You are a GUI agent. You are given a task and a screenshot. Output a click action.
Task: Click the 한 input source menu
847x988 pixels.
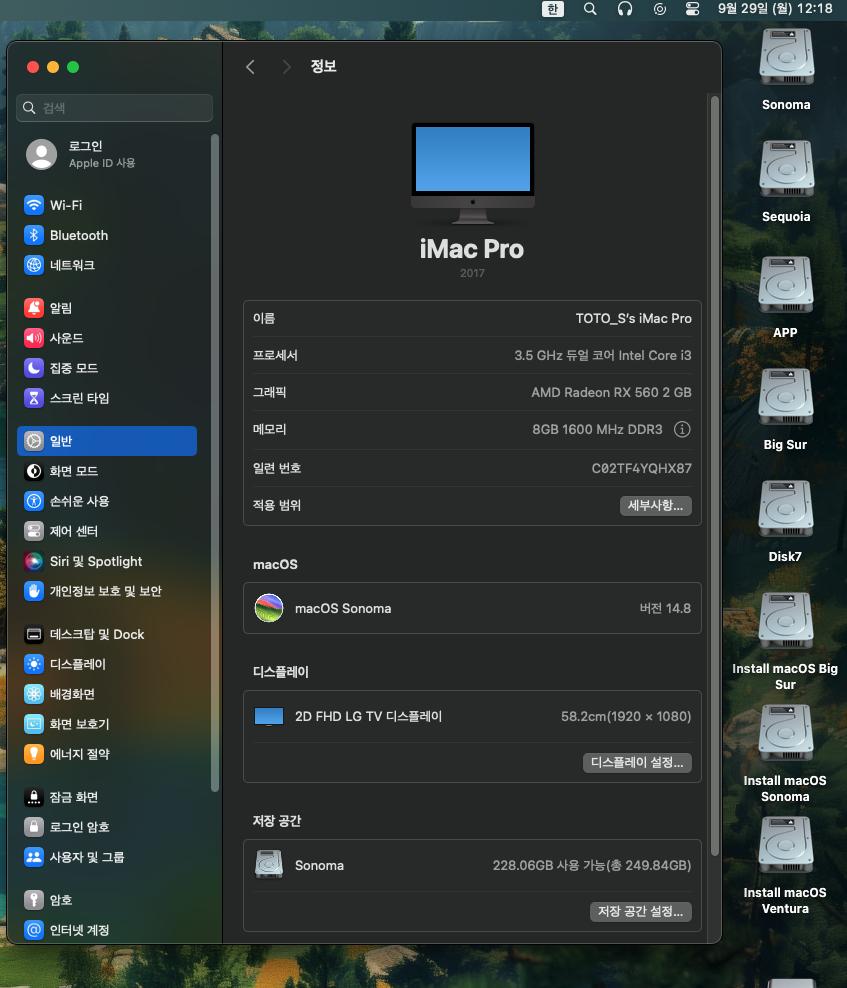[x=553, y=9]
